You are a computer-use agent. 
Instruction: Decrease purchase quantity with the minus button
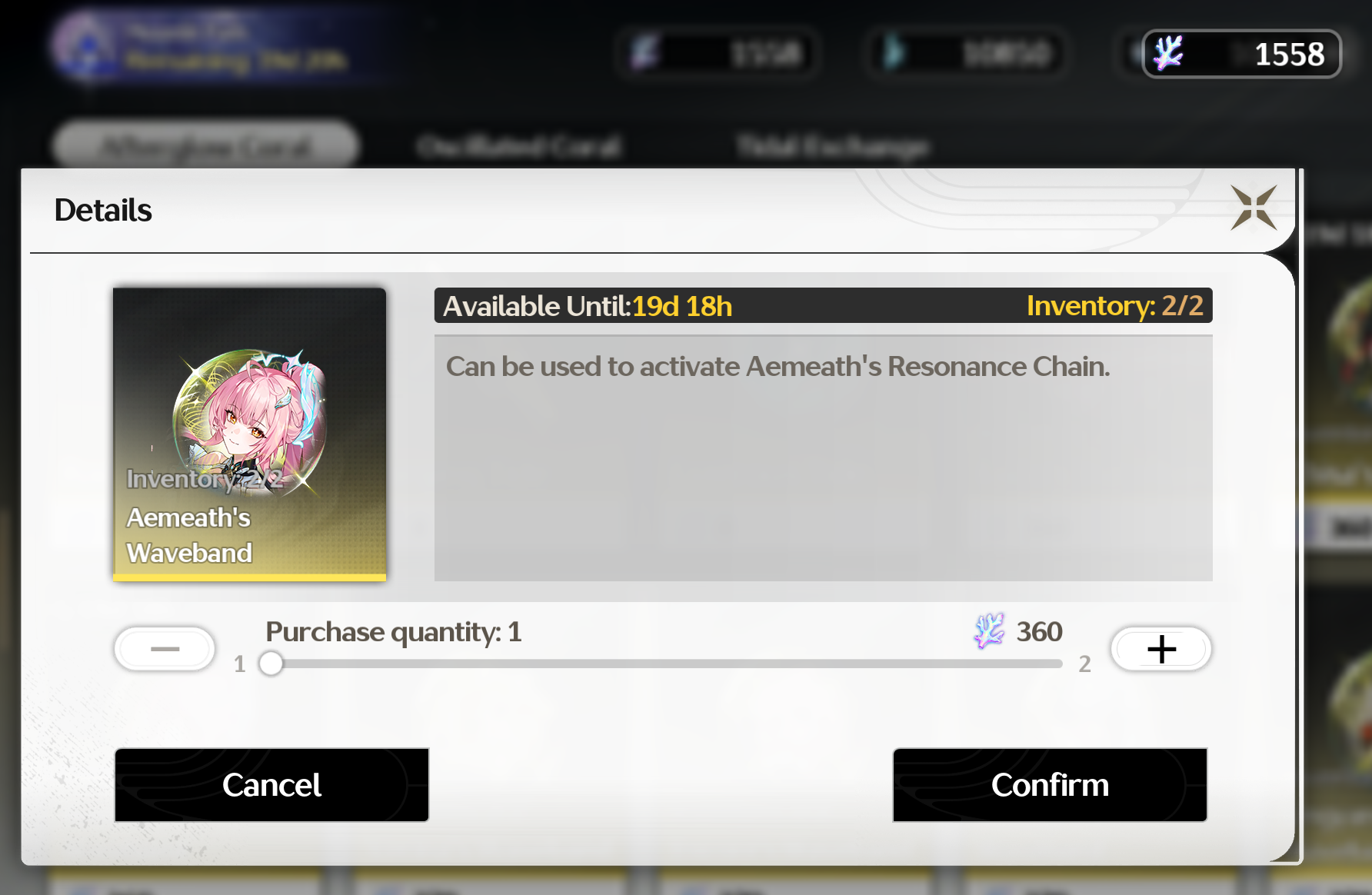point(165,649)
